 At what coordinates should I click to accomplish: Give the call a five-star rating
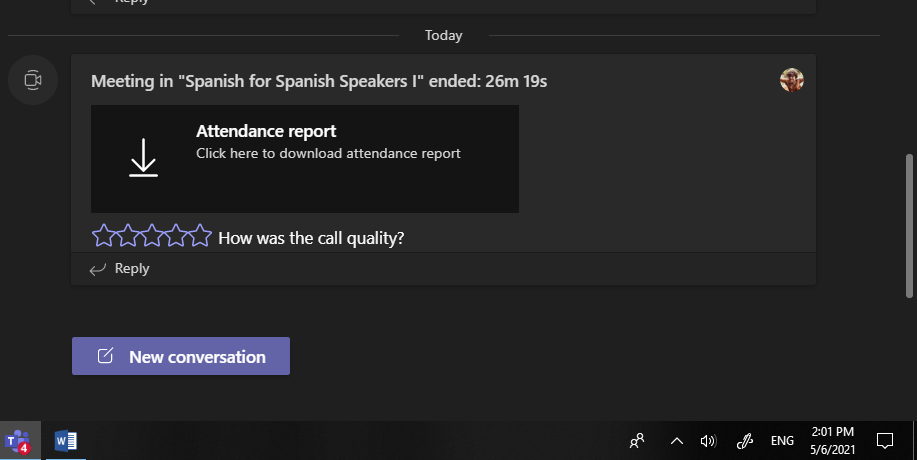[201, 237]
